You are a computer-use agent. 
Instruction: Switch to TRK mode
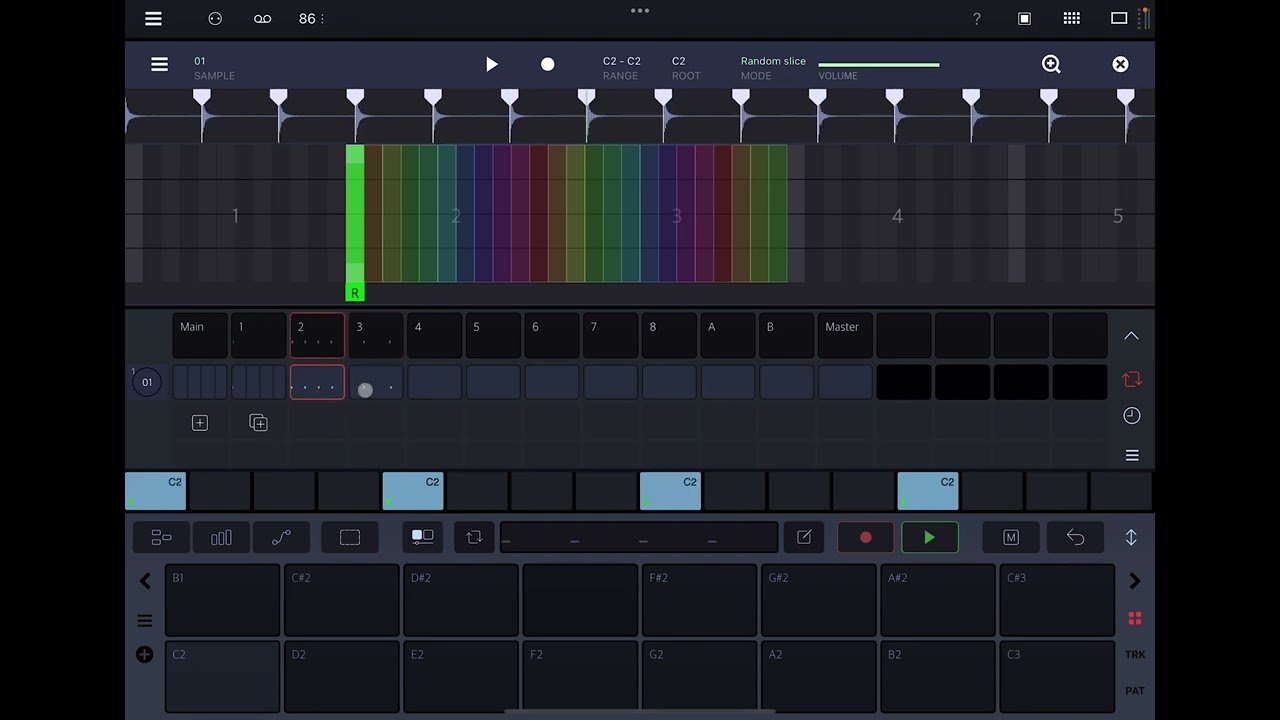coord(1135,655)
